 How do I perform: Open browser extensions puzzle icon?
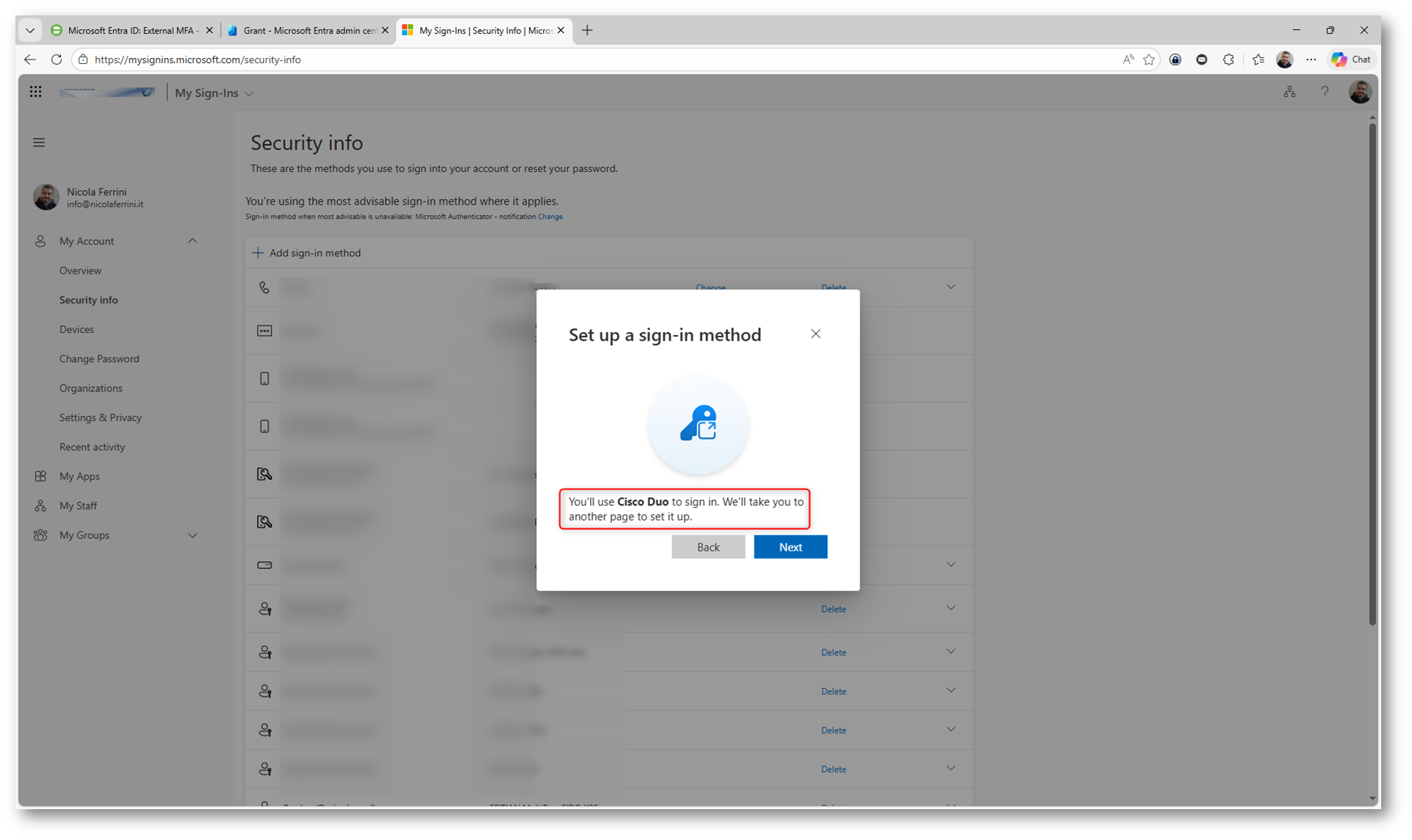[x=1228, y=59]
